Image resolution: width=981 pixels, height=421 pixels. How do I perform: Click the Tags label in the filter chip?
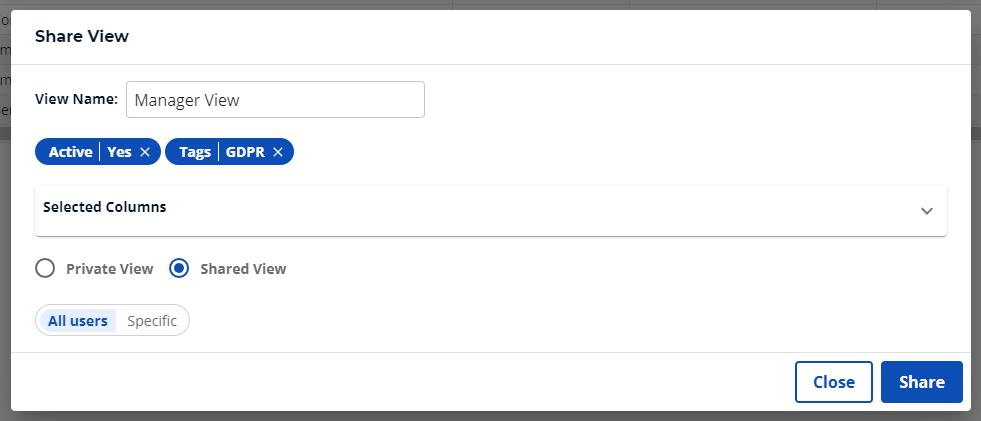pos(195,152)
